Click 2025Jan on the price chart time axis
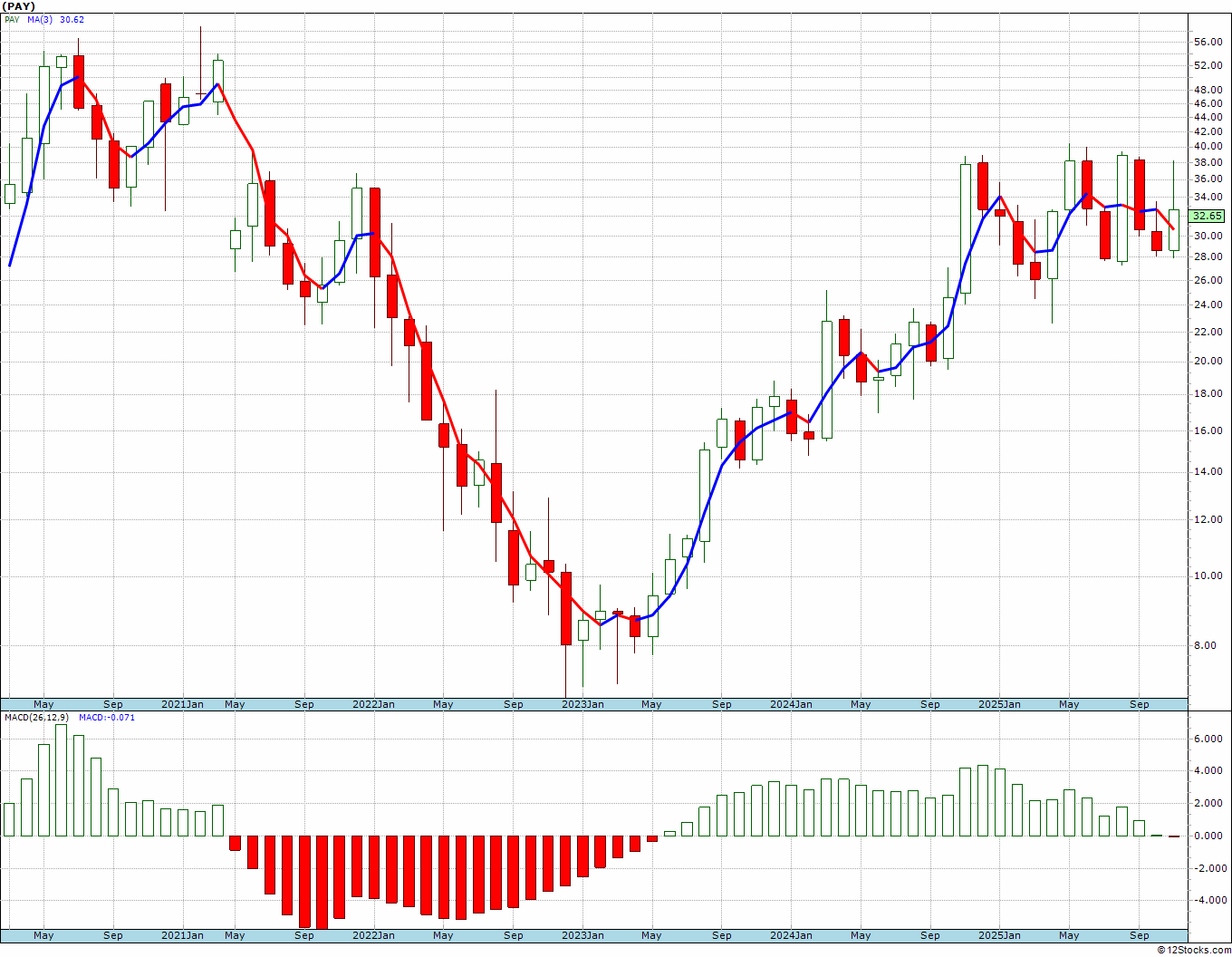Viewport: 1232px width, 957px height. coord(999,704)
